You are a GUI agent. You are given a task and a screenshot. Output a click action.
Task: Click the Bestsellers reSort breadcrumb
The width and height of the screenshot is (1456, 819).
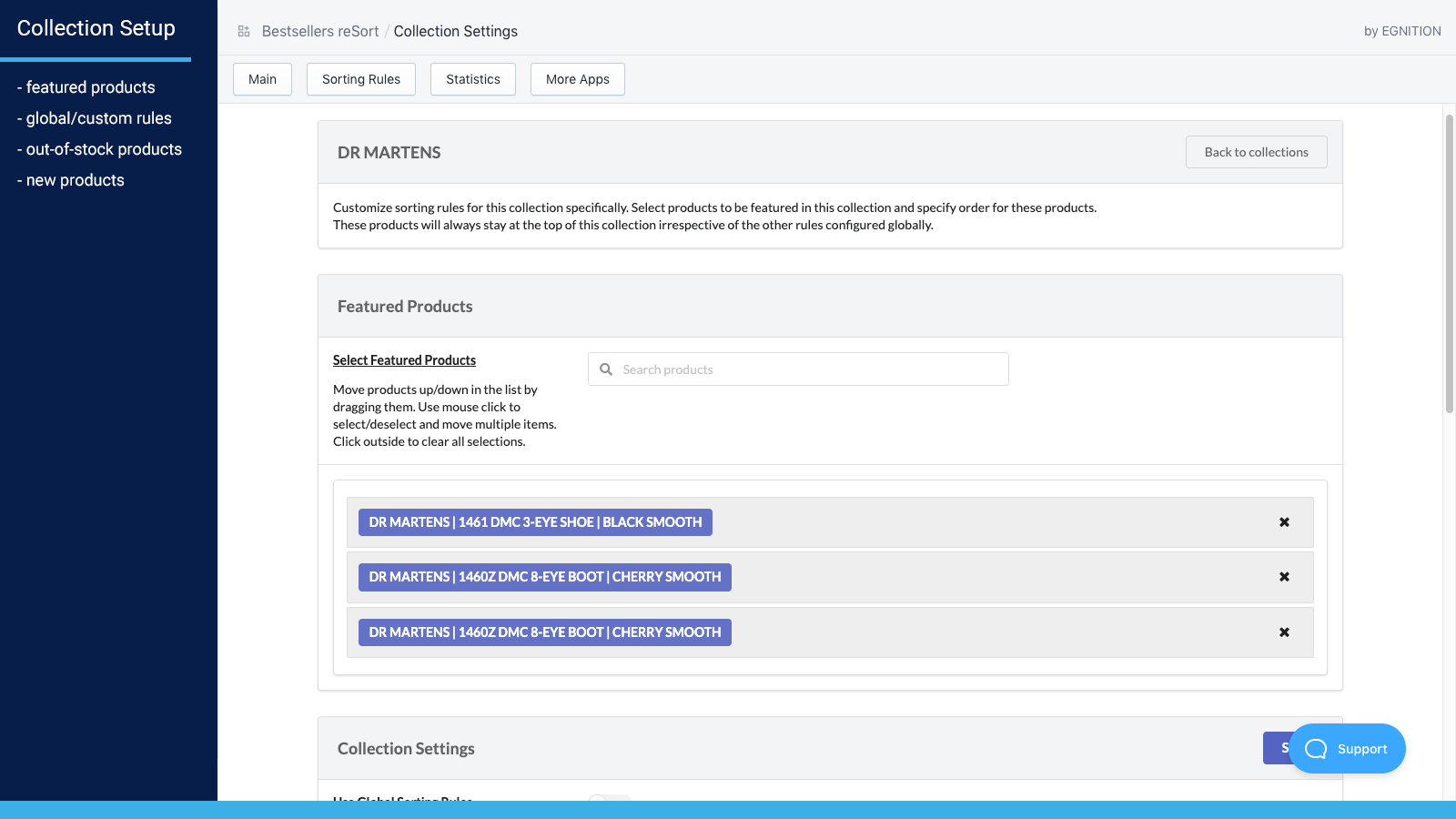320,31
